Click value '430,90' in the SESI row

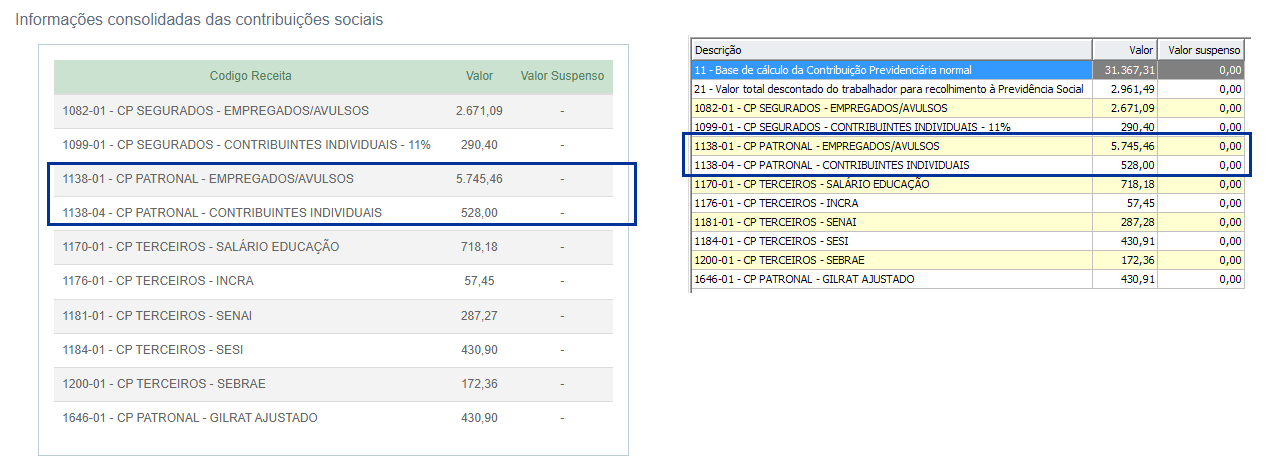(479, 350)
